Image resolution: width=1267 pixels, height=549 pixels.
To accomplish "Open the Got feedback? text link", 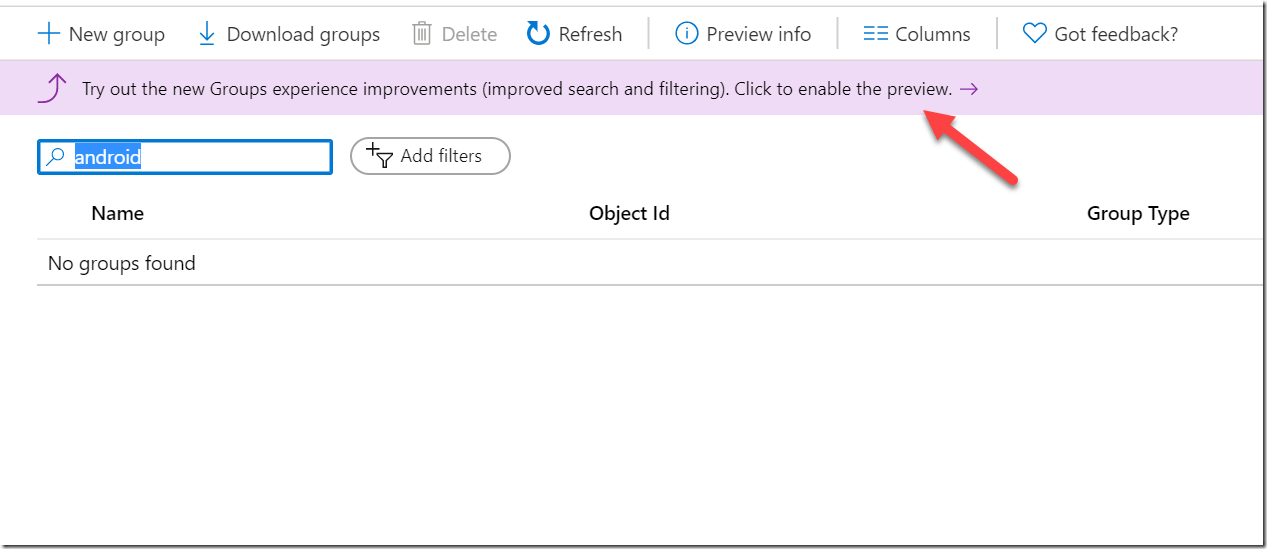I will 1116,34.
